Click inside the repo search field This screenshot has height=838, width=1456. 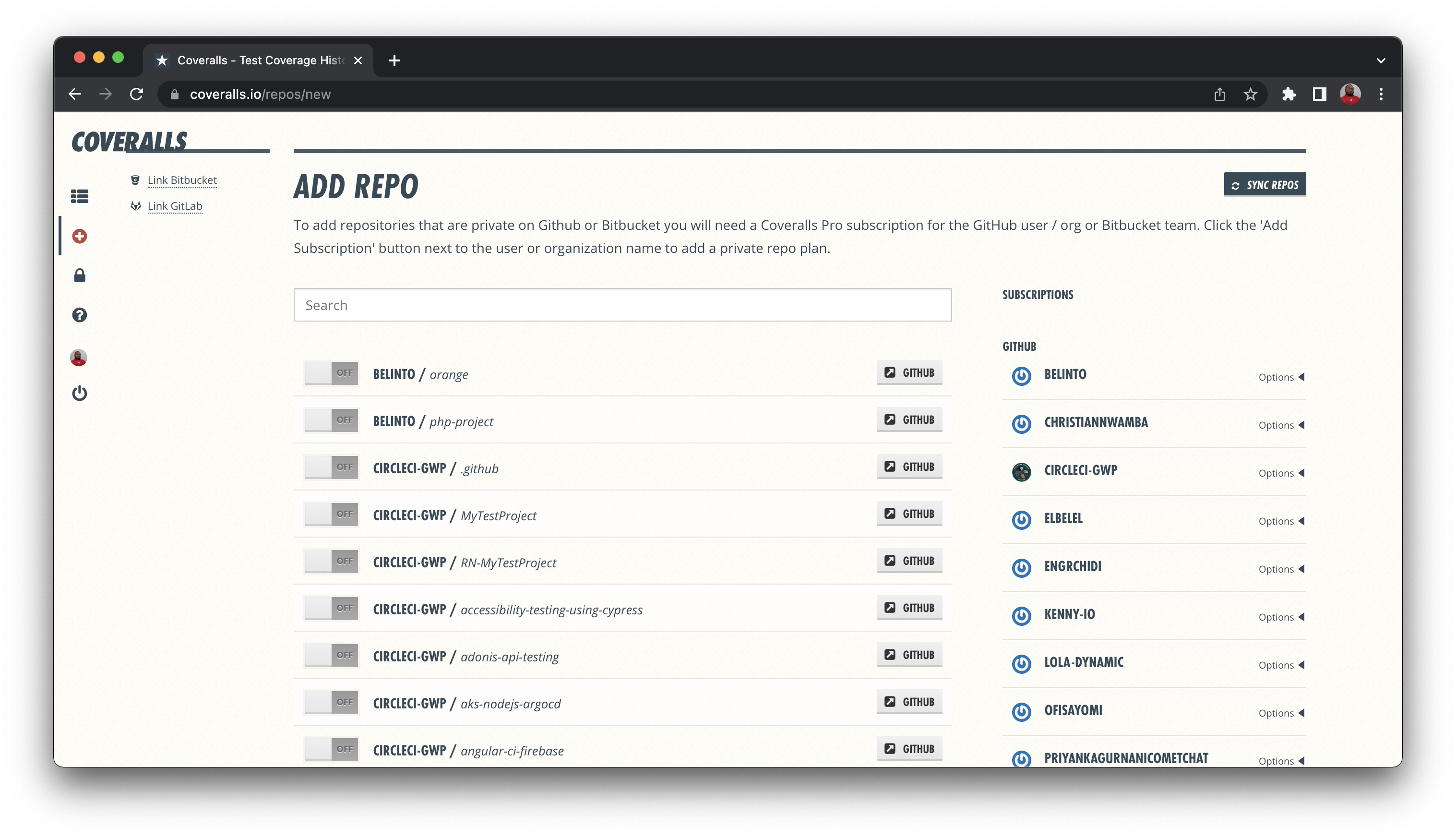click(x=621, y=304)
